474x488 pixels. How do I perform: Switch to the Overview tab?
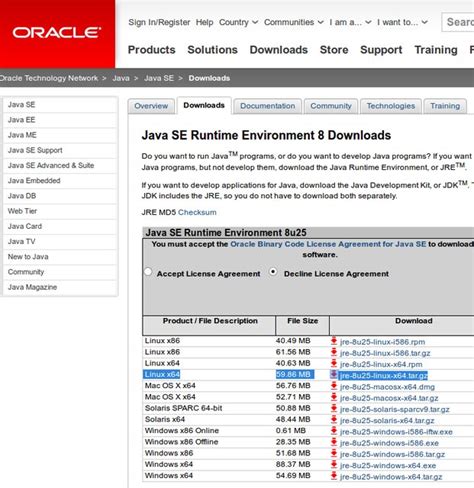[151, 106]
